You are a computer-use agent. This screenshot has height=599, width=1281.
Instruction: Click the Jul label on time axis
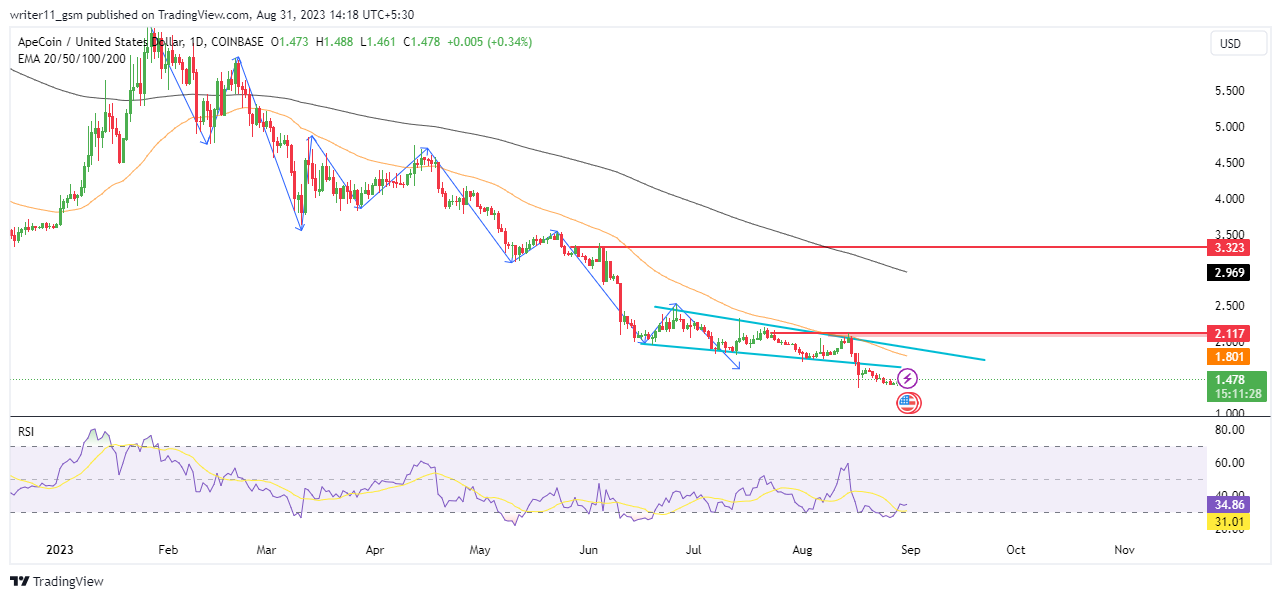point(694,550)
